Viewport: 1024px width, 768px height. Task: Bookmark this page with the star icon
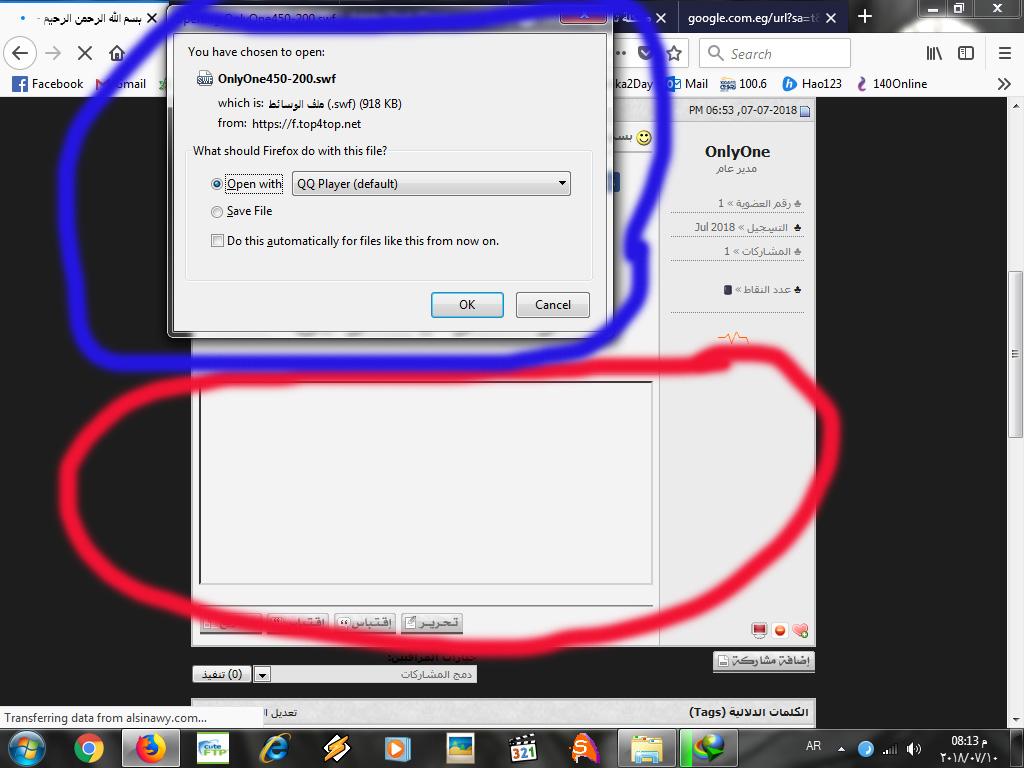click(x=674, y=54)
